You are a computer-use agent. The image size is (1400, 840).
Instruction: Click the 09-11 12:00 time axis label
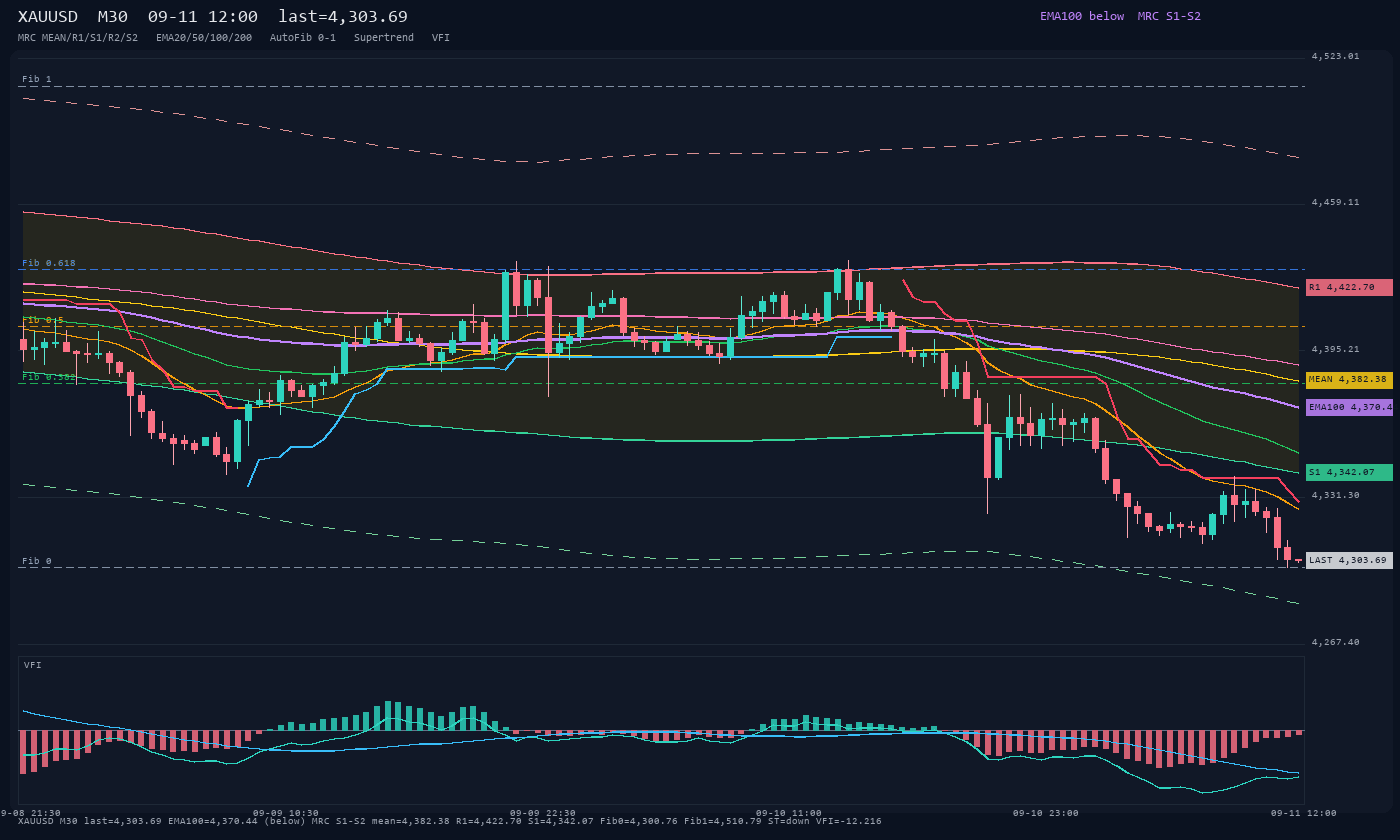click(1304, 813)
